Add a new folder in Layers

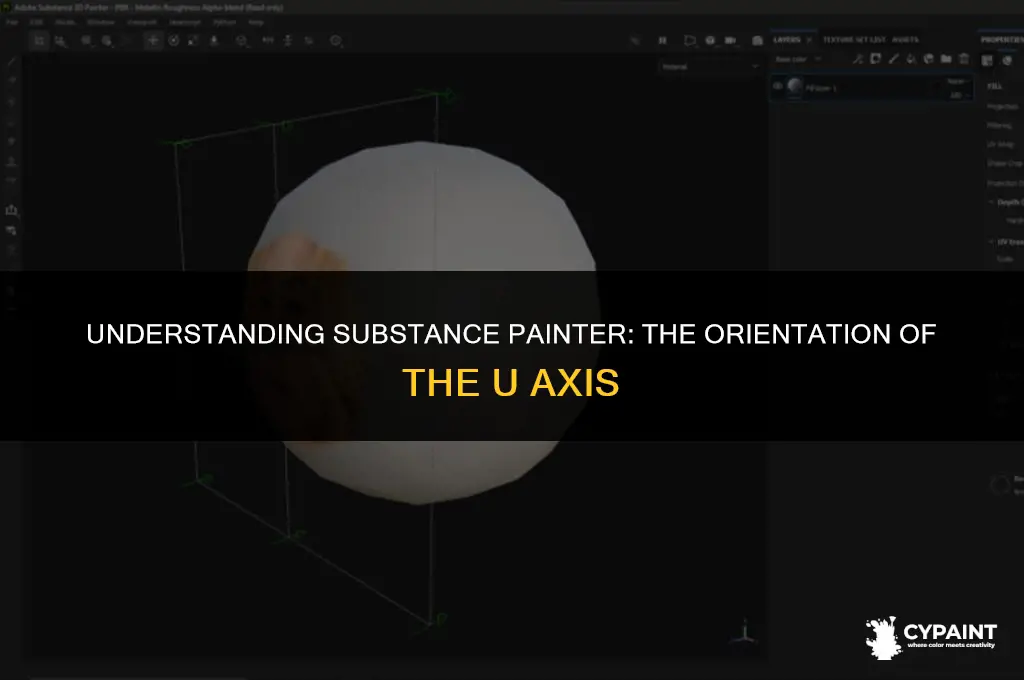point(946,59)
